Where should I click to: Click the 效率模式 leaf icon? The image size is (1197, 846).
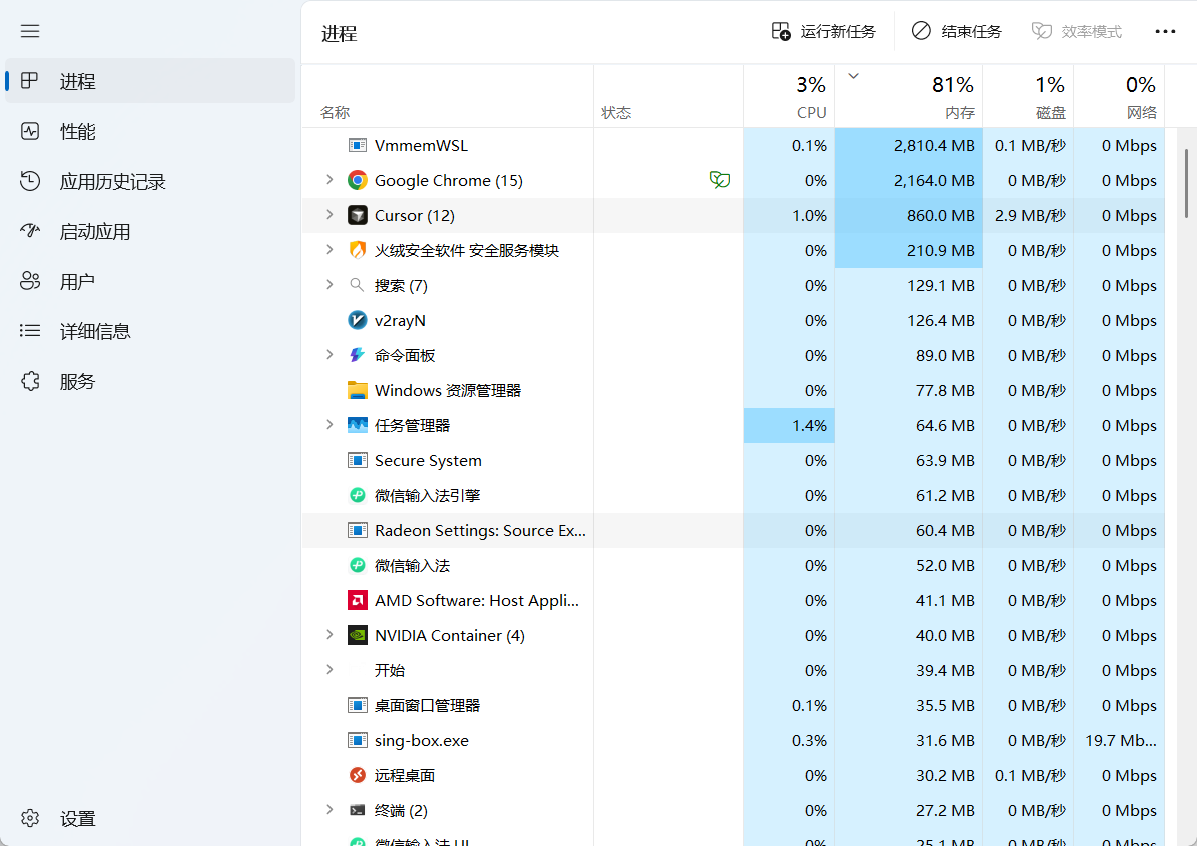point(1042,31)
